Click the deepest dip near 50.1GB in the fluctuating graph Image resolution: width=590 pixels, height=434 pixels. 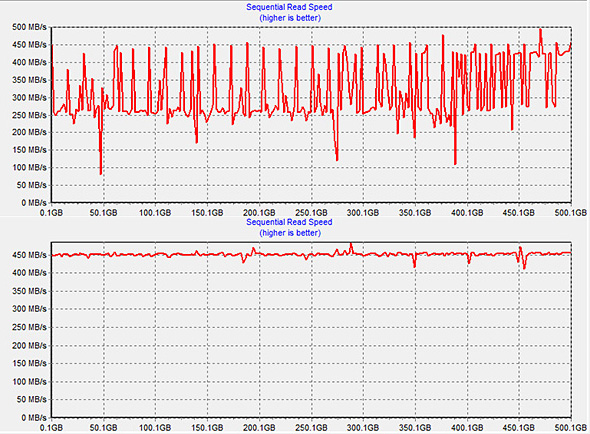tap(100, 173)
